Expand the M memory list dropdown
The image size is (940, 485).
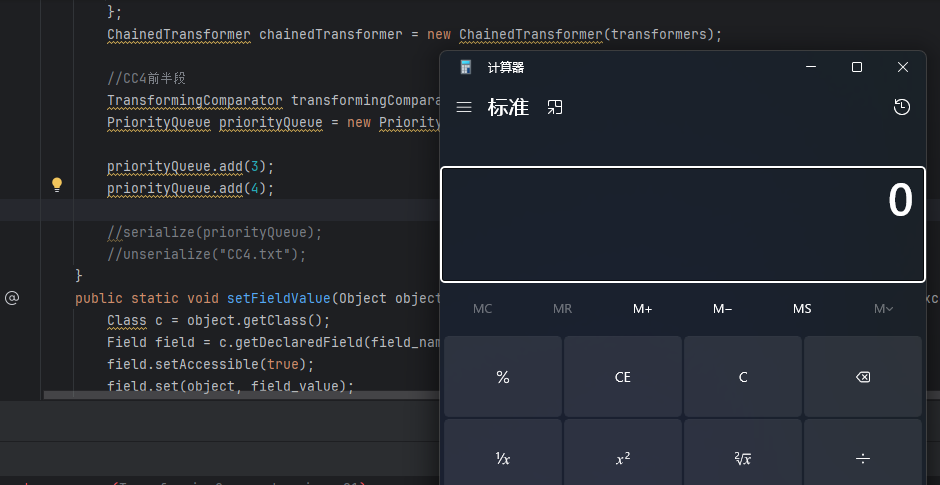pyautogui.click(x=882, y=309)
